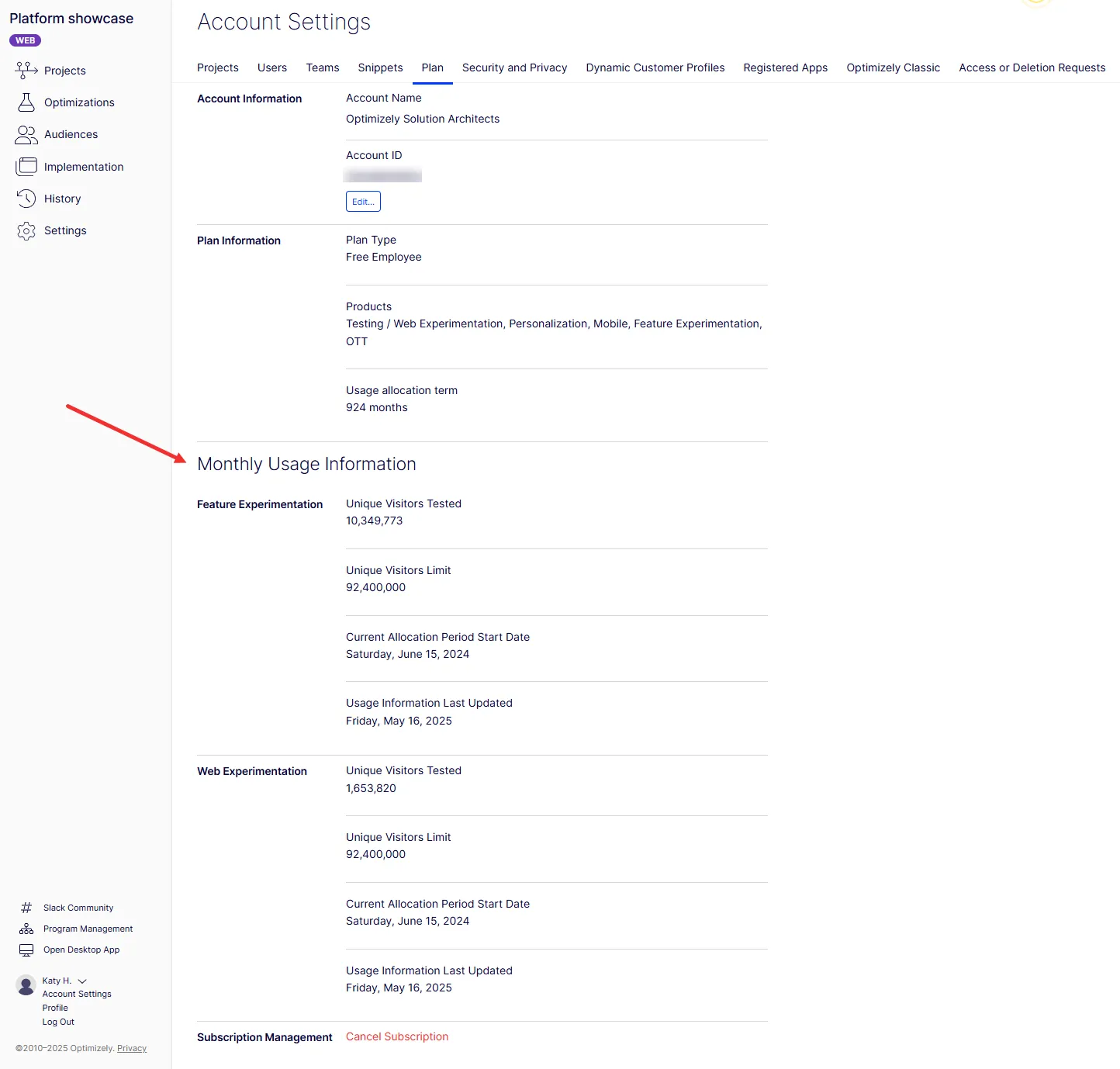Click the 10,349,773 visitors tested value
1120x1069 pixels.
pyautogui.click(x=375, y=521)
